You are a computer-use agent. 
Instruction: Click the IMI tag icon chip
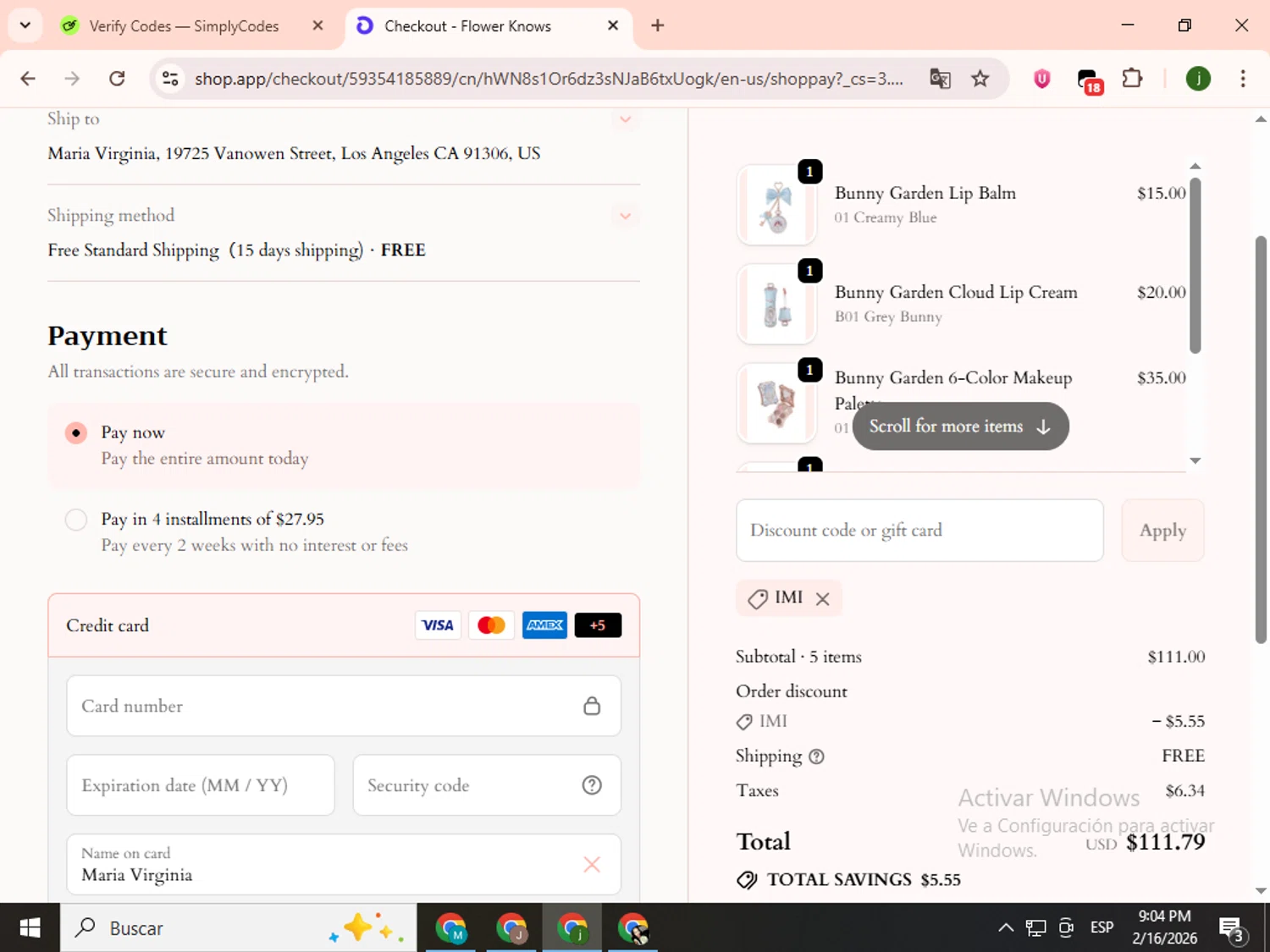coord(758,599)
